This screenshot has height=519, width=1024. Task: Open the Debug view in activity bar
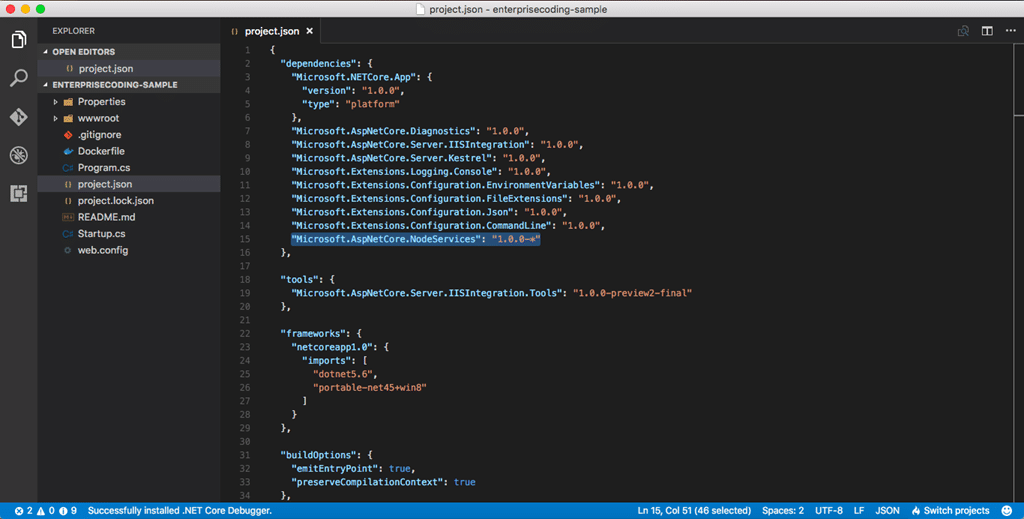18,155
